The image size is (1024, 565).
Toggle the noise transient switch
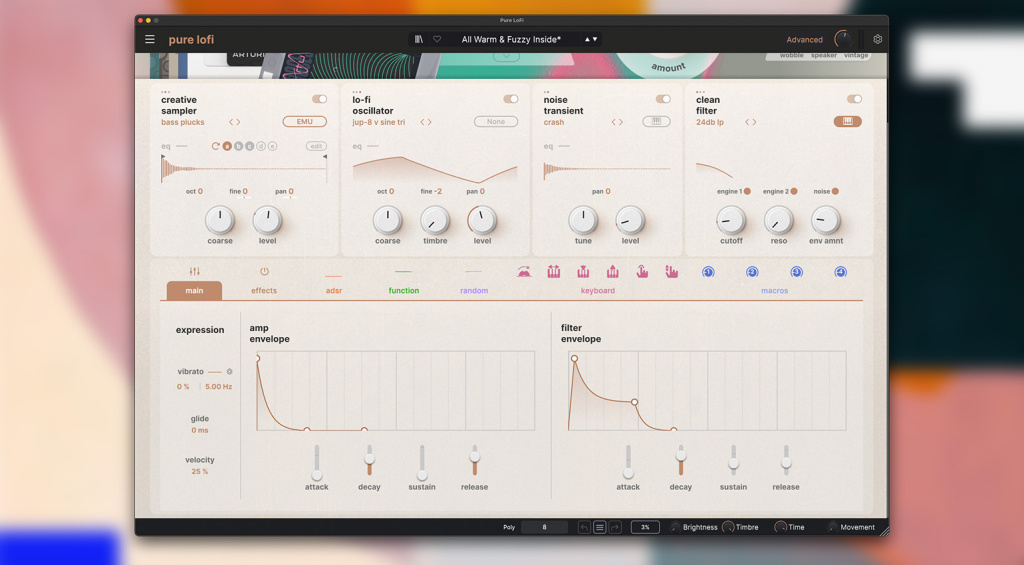tap(663, 99)
